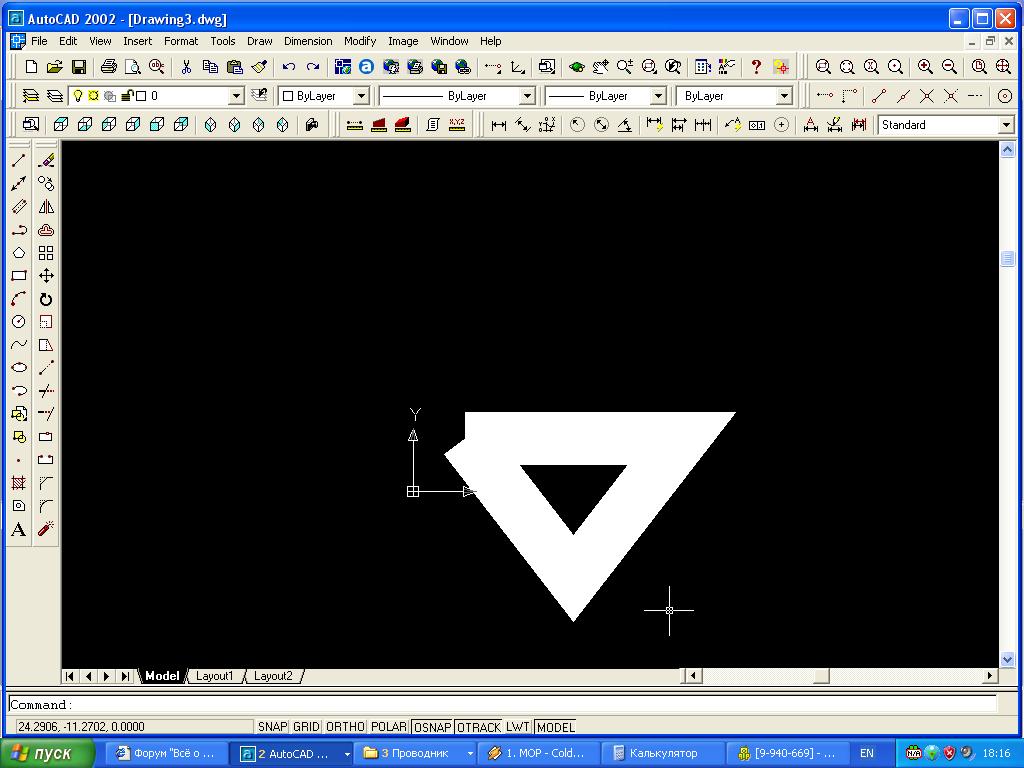1024x768 pixels.
Task: Open the Modify menu
Action: [359, 41]
